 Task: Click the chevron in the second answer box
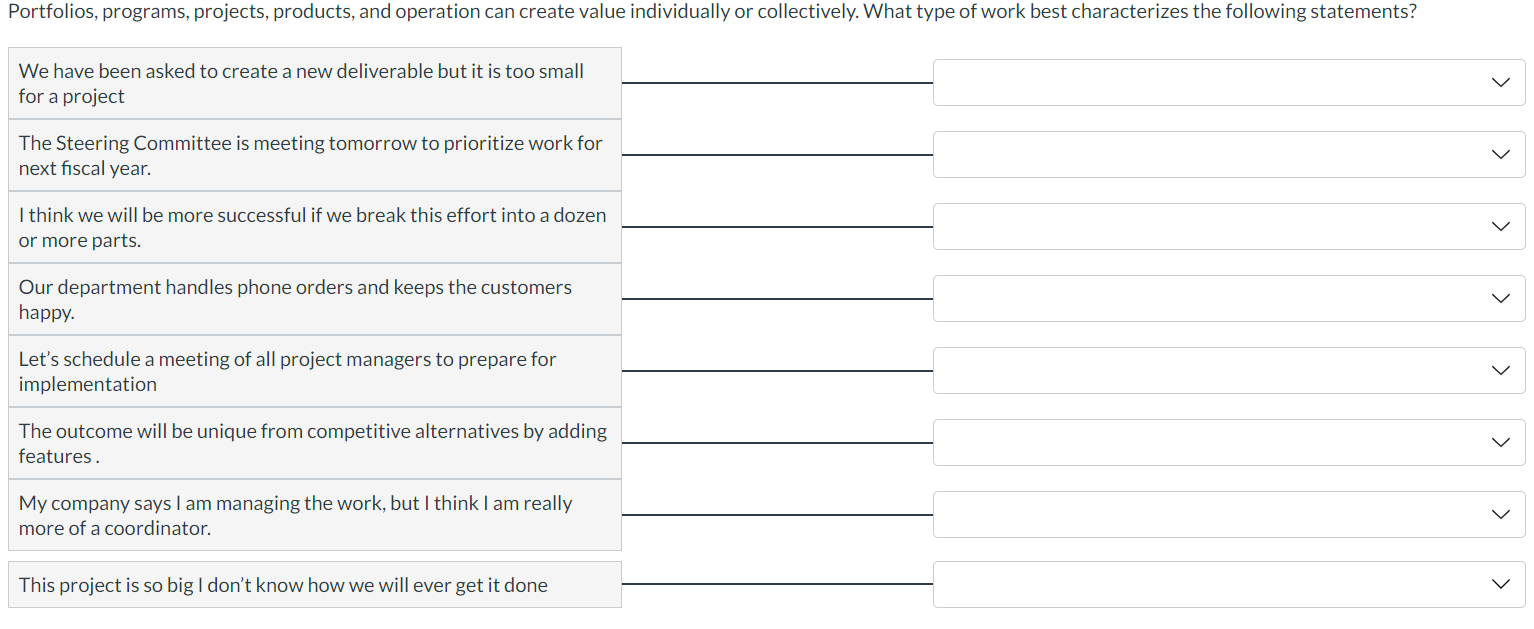click(x=1499, y=154)
